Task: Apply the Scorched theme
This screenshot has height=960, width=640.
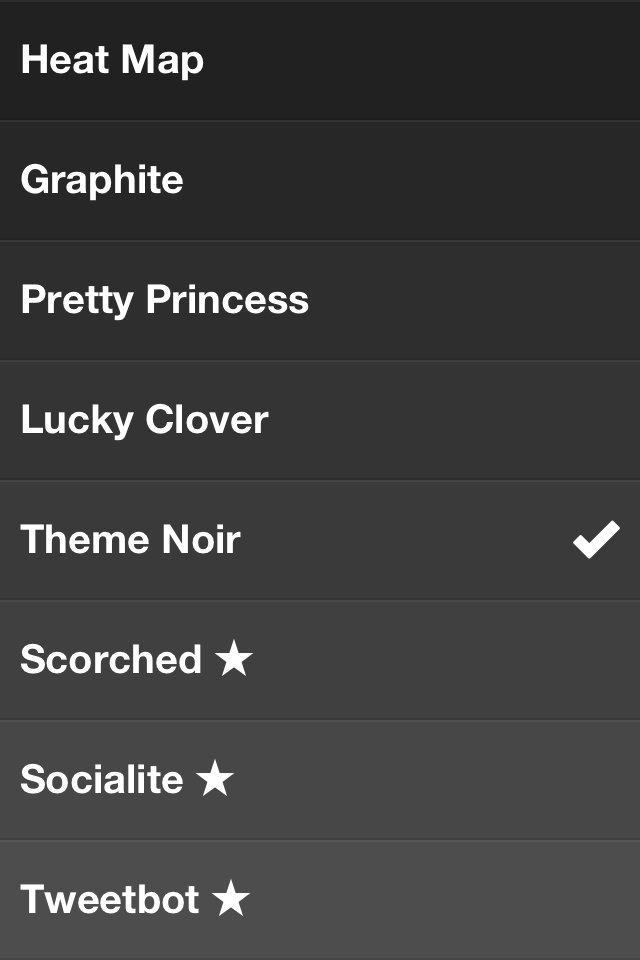Action: pyautogui.click(x=320, y=660)
